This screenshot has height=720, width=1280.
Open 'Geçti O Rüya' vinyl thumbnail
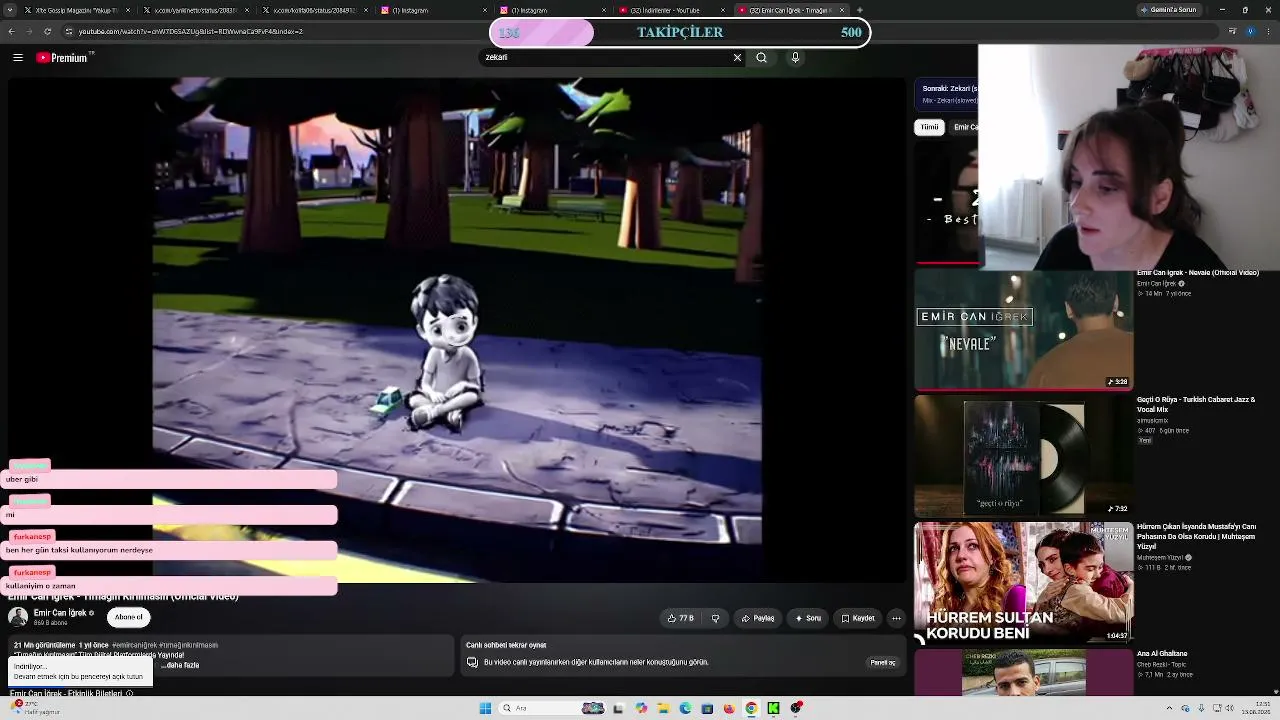pyautogui.click(x=1023, y=456)
